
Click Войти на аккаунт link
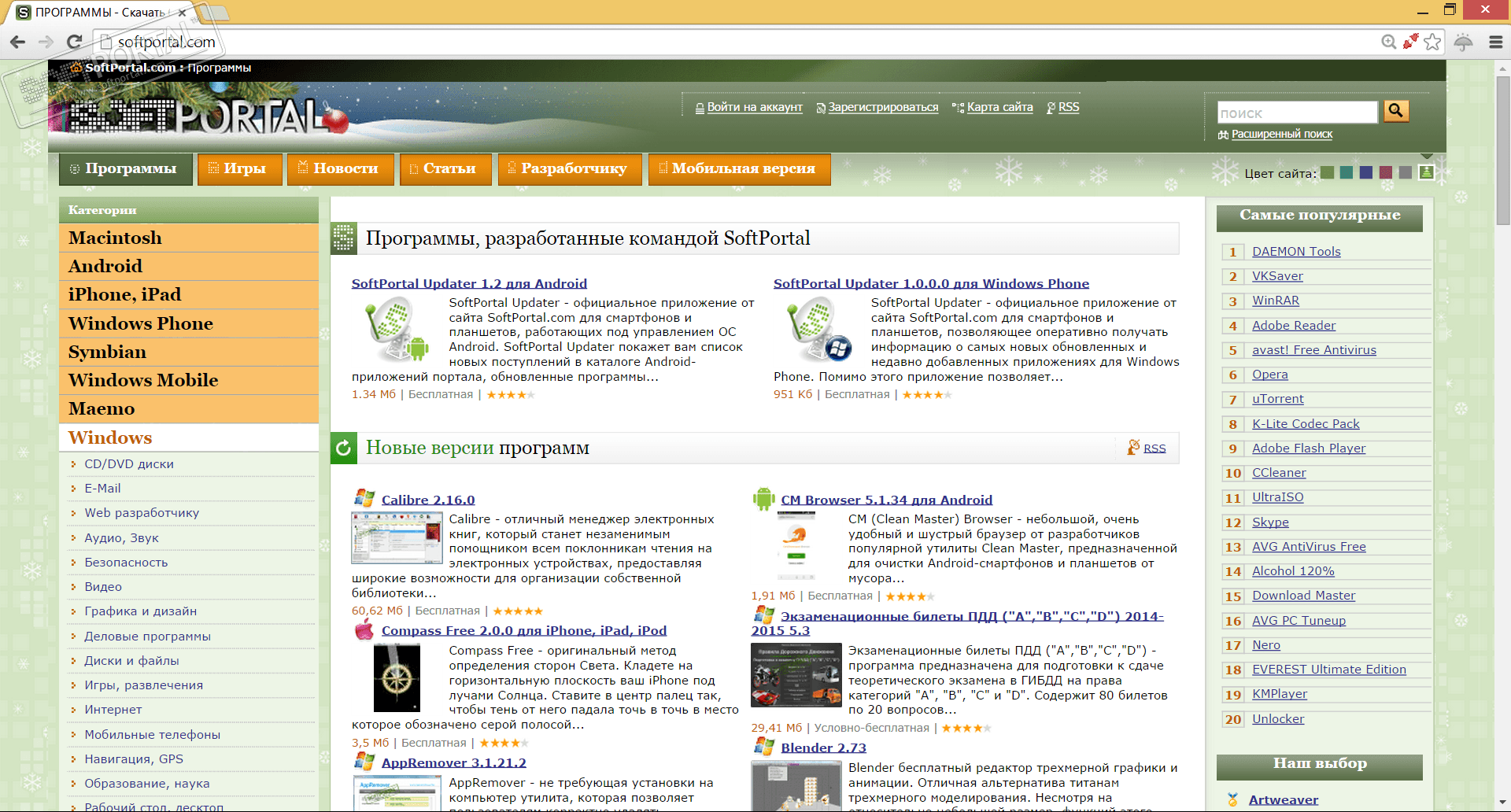coord(755,107)
